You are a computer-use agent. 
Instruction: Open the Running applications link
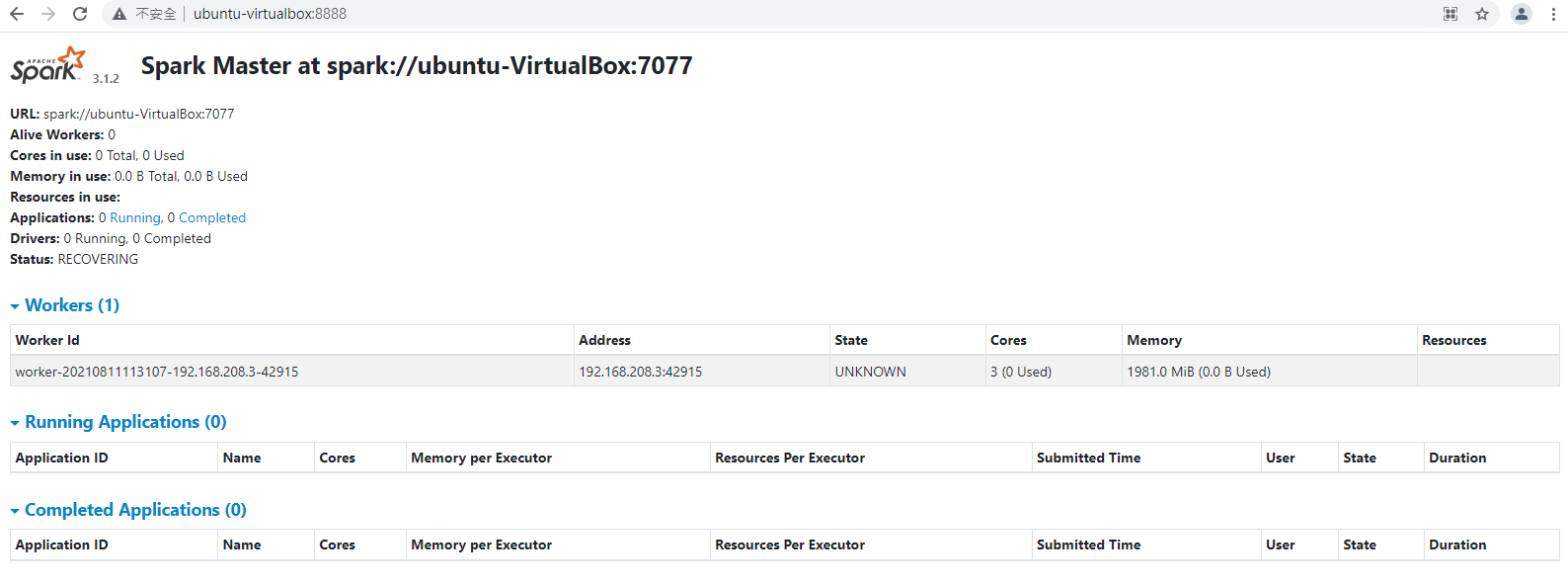[135, 217]
